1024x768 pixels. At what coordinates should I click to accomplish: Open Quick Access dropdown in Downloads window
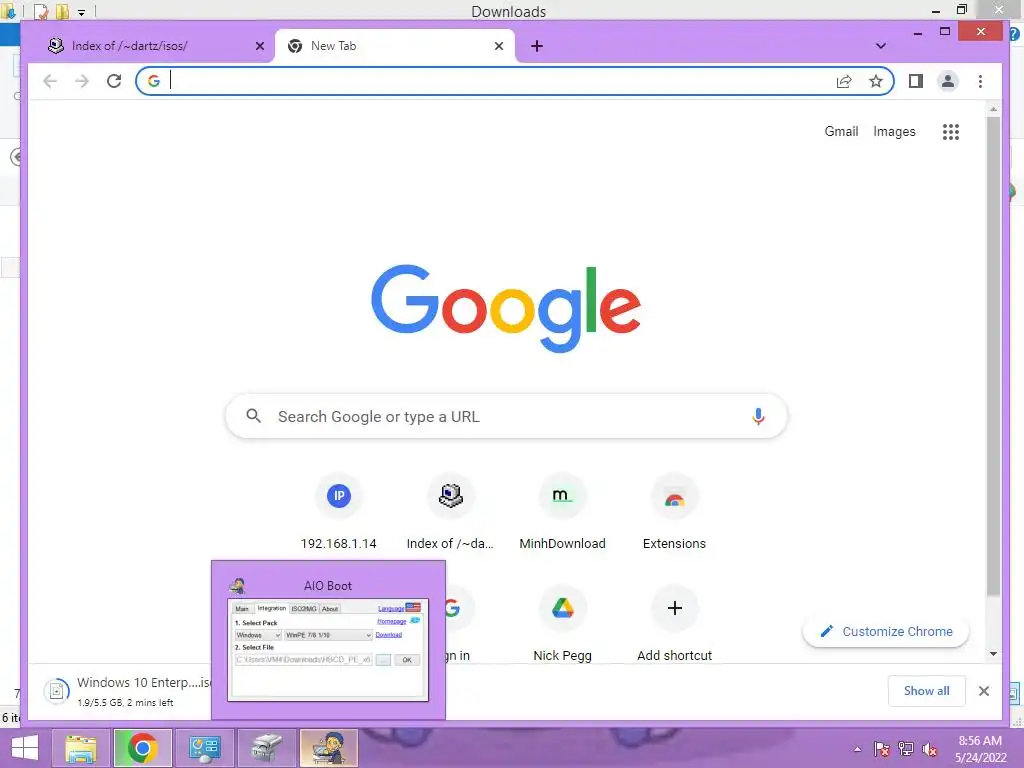coord(81,12)
